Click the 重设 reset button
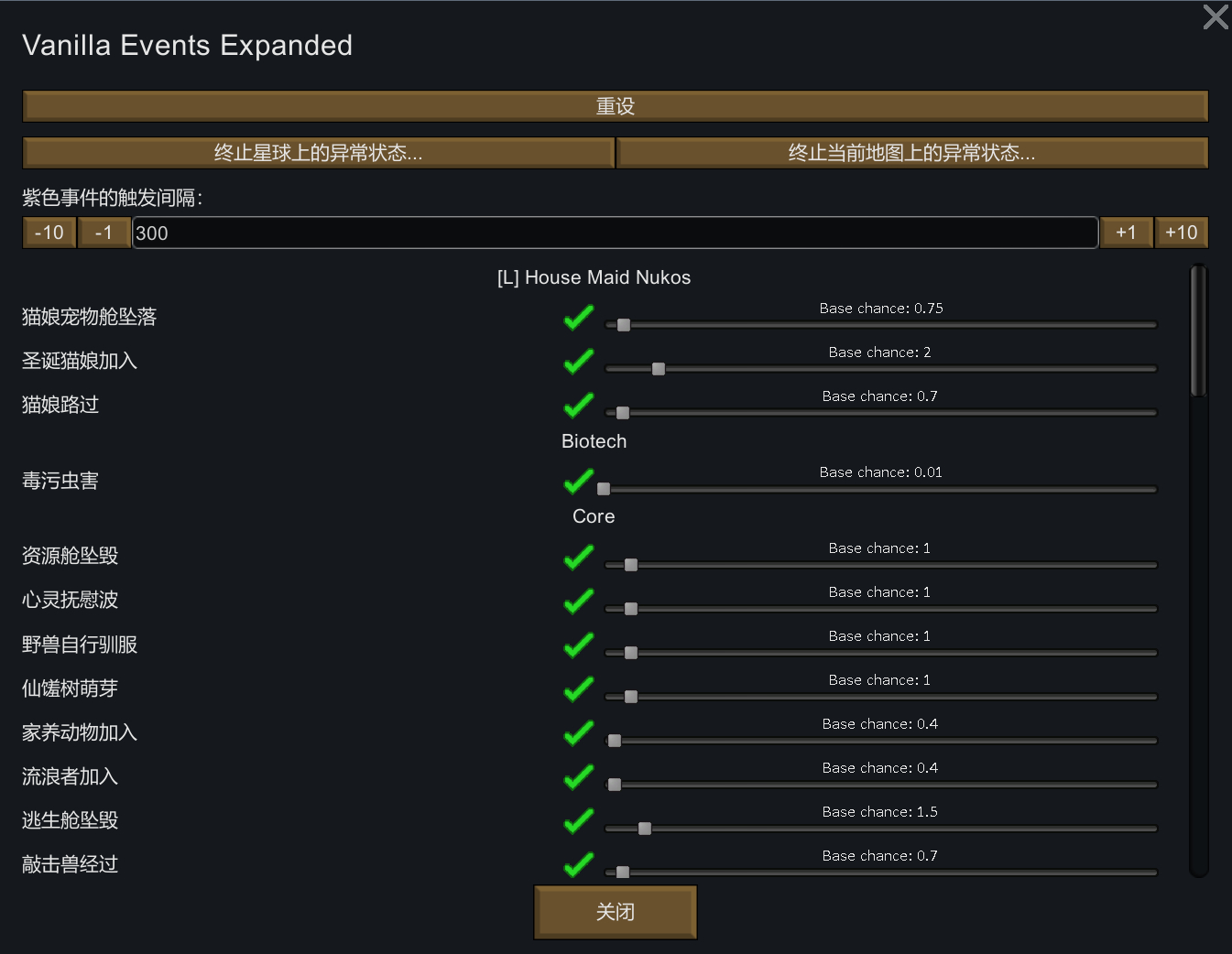 (x=615, y=106)
